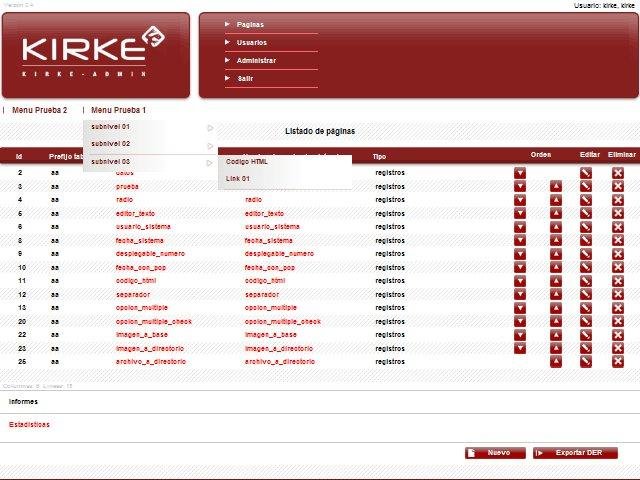Move down the 'imagen_a_directorio' row
The height and width of the screenshot is (480, 640).
pos(520,348)
